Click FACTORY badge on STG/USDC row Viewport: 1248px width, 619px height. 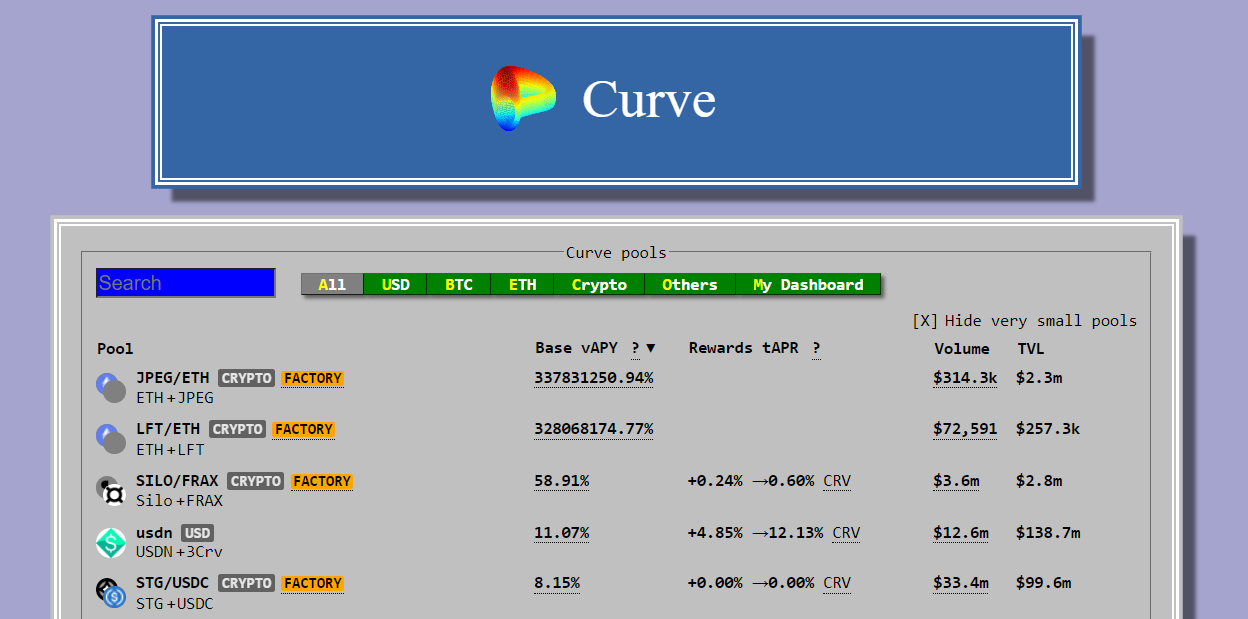[312, 583]
